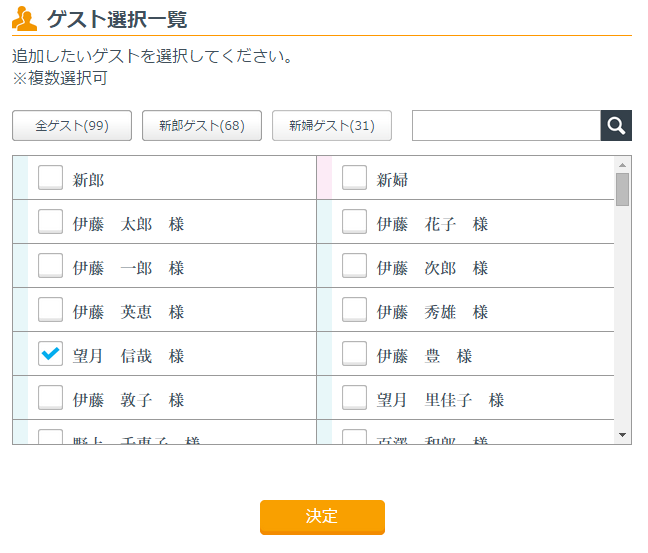Check the 新郎 checkbox
The image size is (648, 553).
point(50,178)
